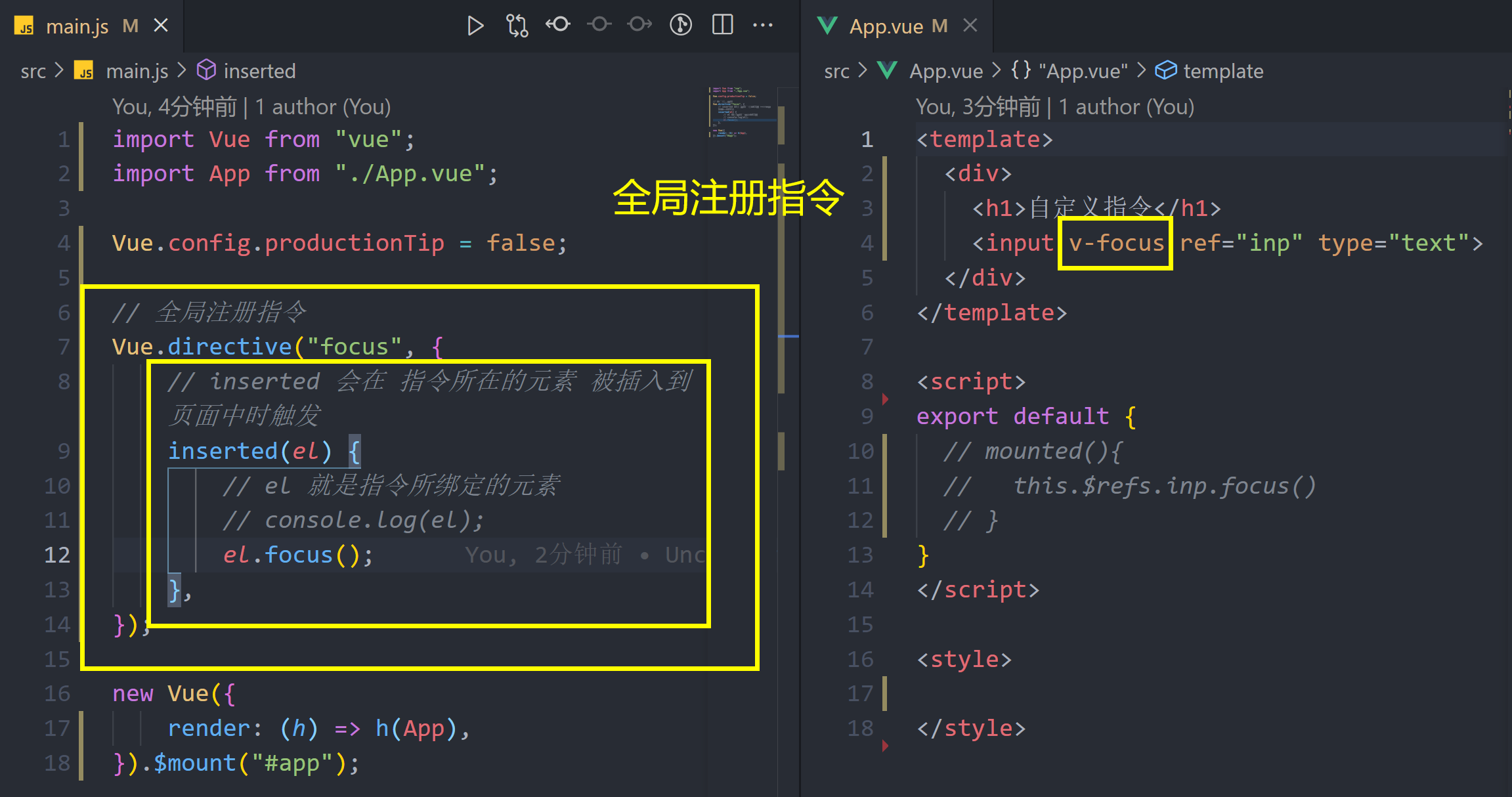Screen dimensions: 1512x797
Task: Open the chevron after main.js in breadcrumb
Action: [182, 70]
